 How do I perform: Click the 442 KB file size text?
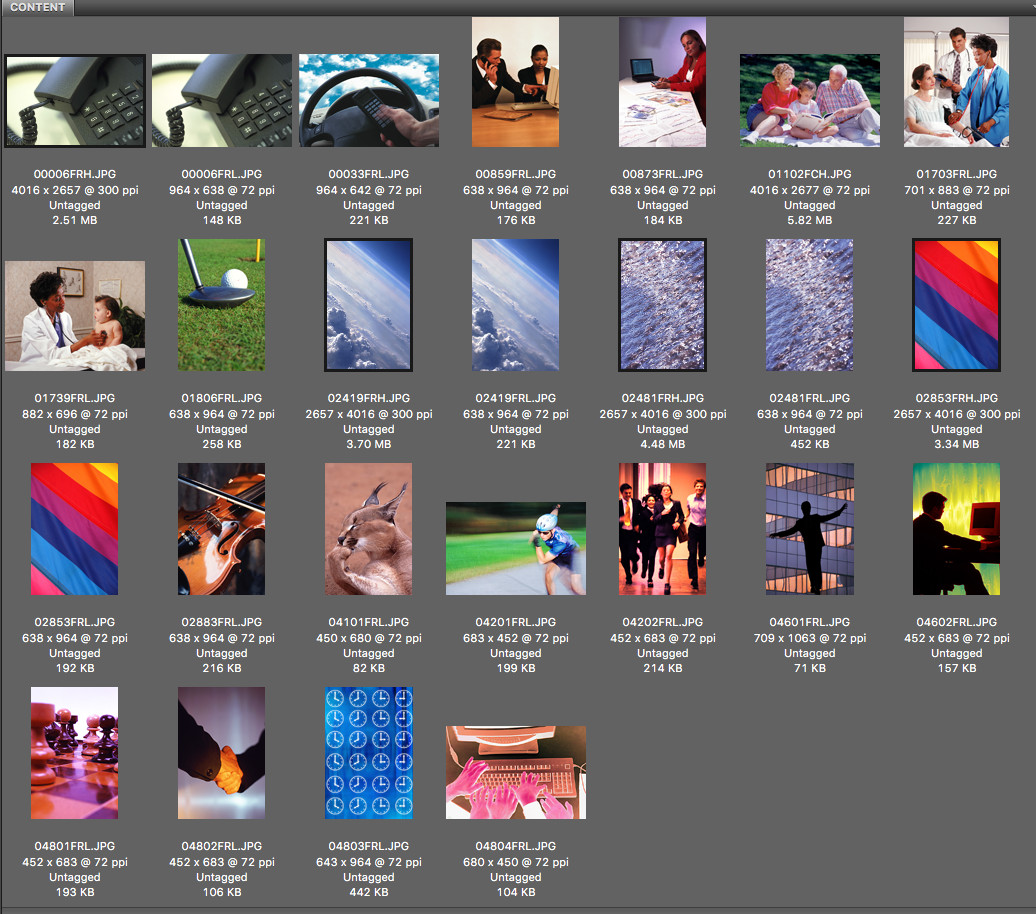(369, 892)
